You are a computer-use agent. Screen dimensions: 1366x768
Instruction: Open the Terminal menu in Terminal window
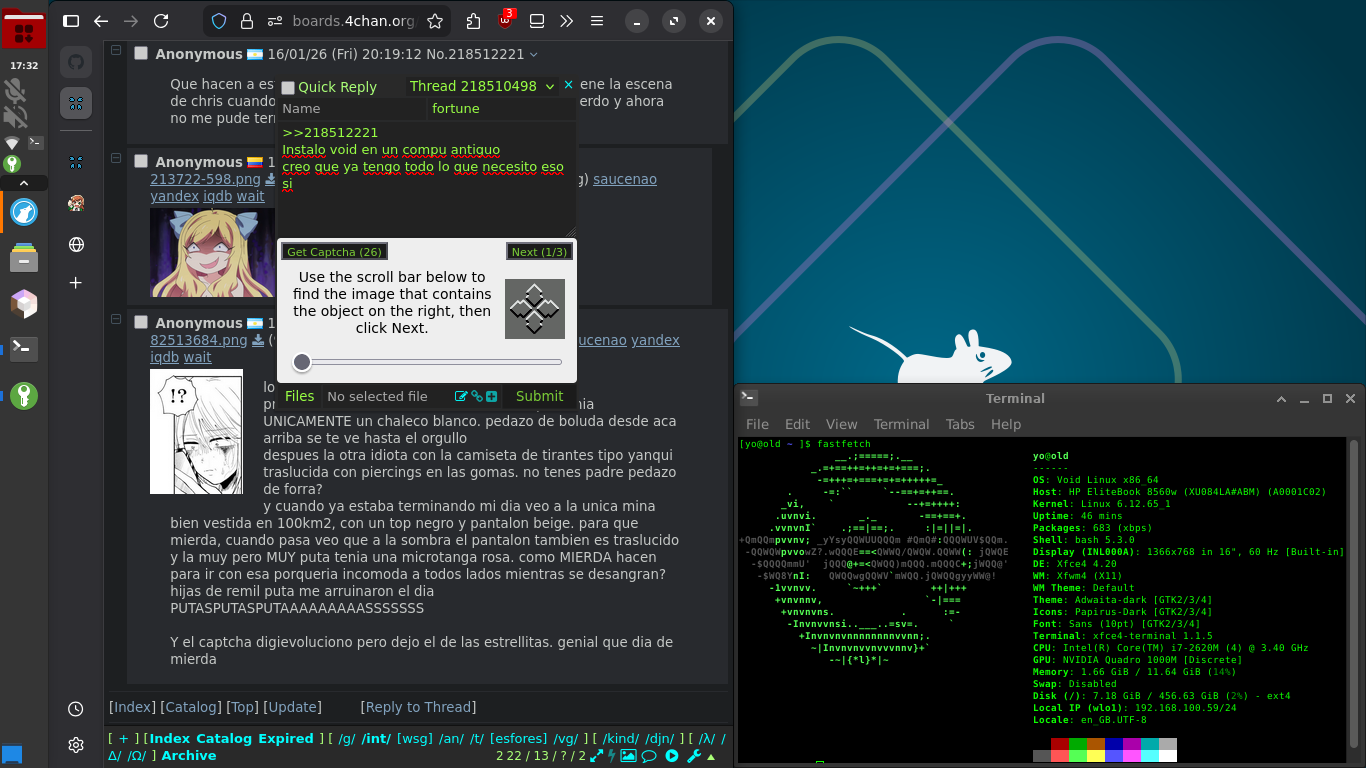tap(901, 424)
